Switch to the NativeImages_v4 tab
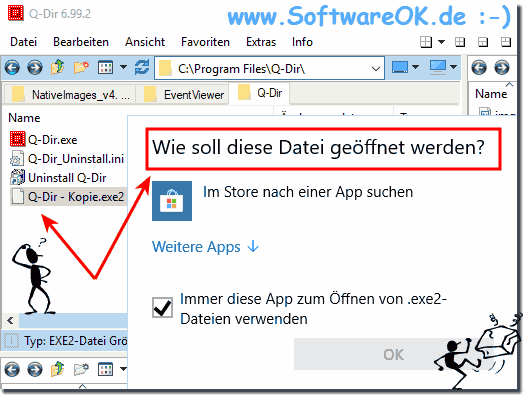The height and width of the screenshot is (396, 524). (70, 95)
